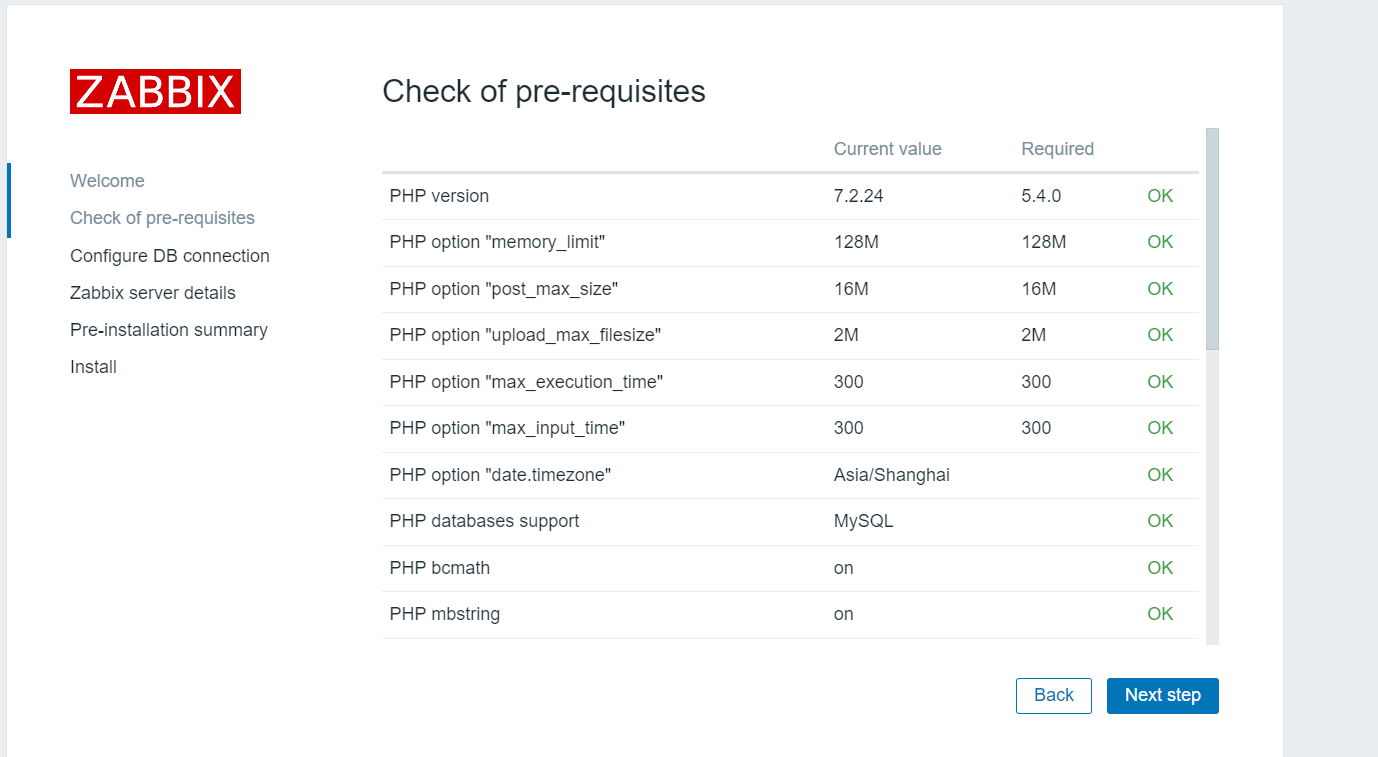This screenshot has height=757, width=1378.
Task: Click the Check of pre-requisites heading
Action: point(544,92)
